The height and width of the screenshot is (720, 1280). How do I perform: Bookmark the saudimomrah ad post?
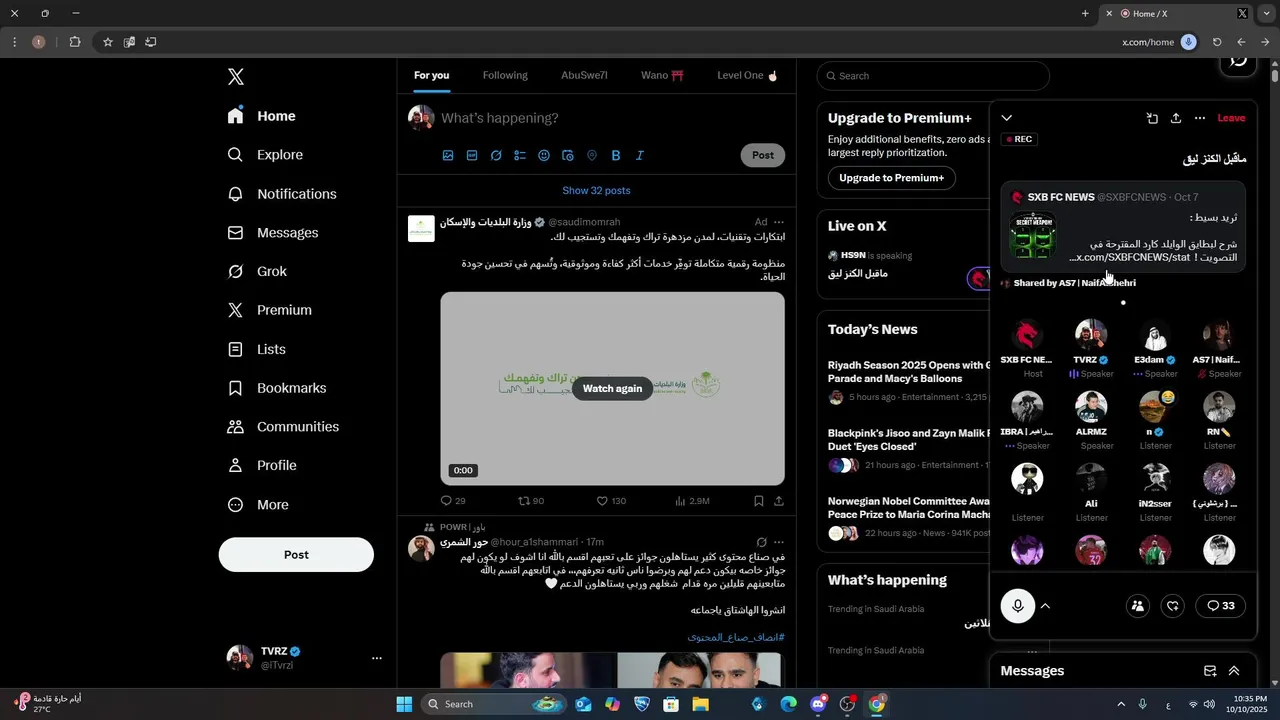759,501
